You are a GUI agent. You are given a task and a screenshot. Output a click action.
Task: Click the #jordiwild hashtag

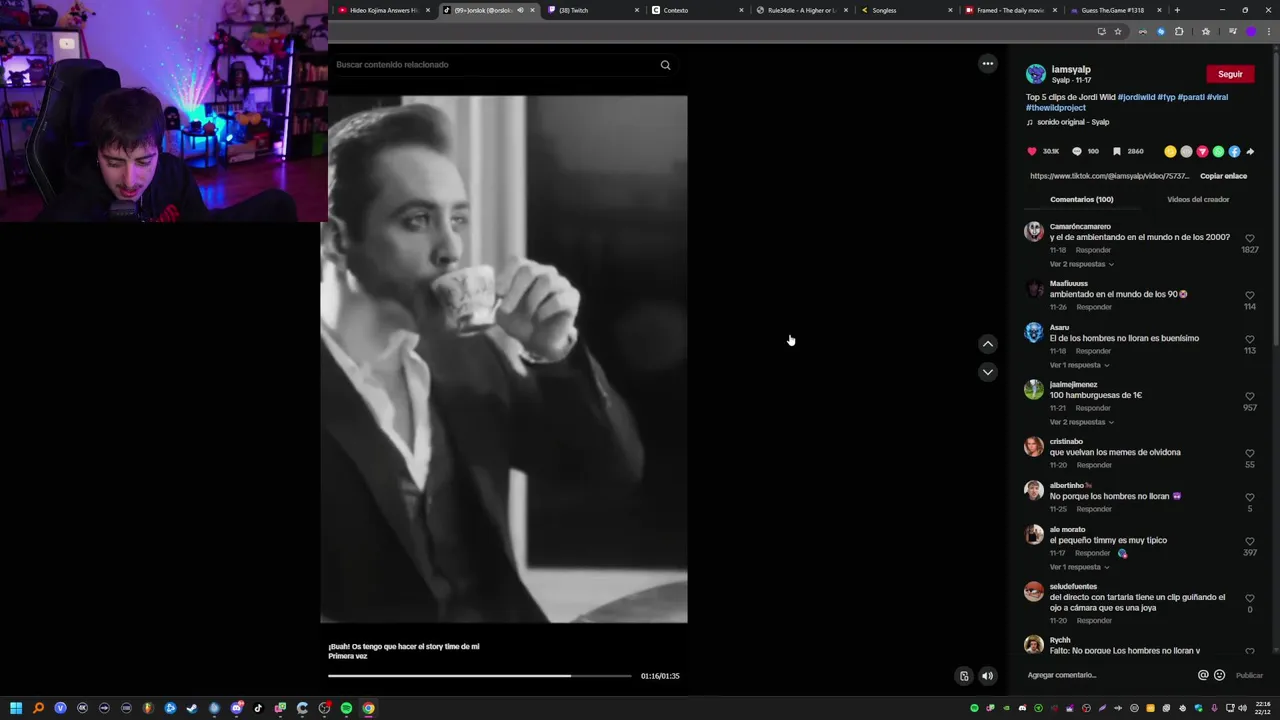1136,97
